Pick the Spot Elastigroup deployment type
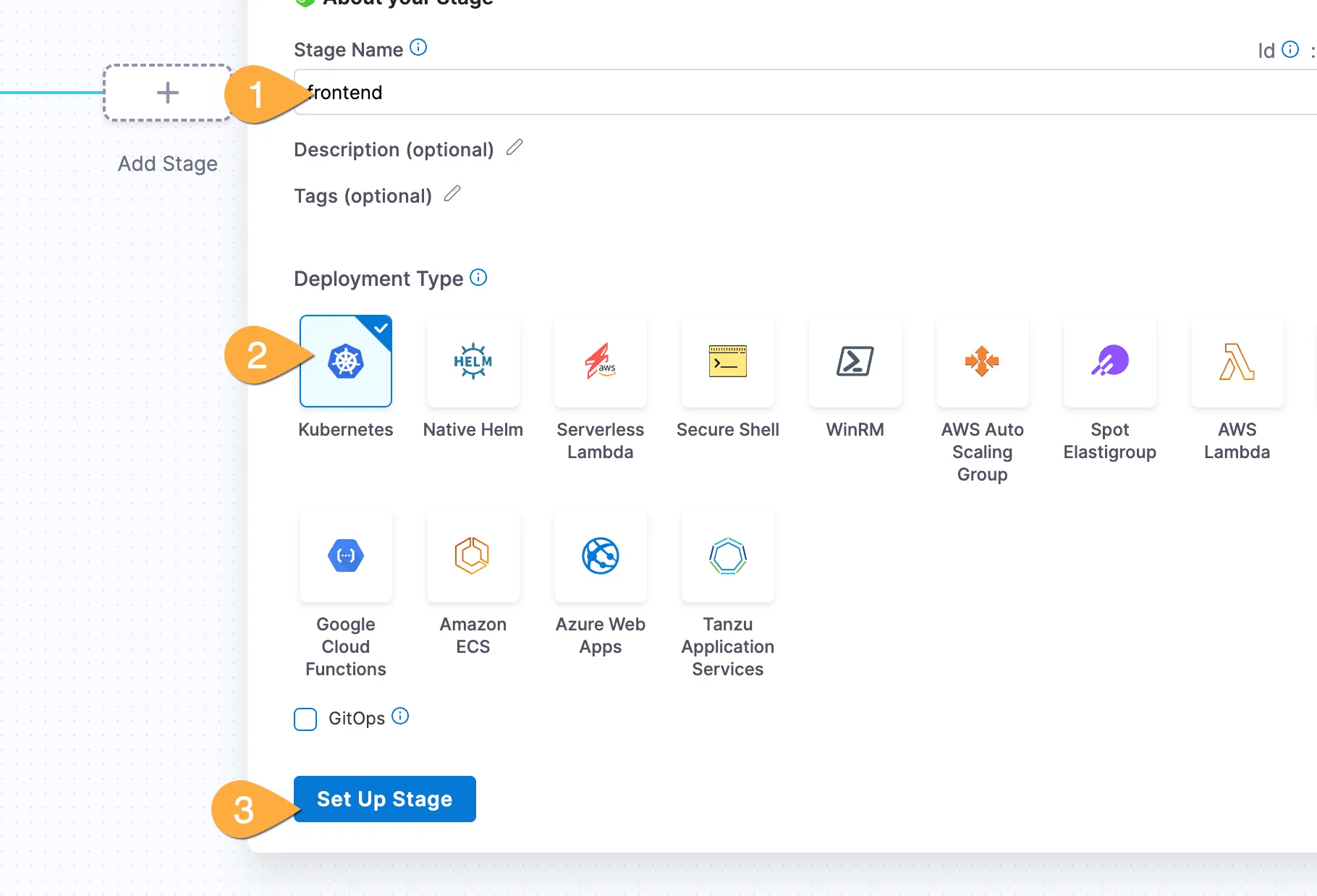Screen dimensions: 1317x896 1110,361
